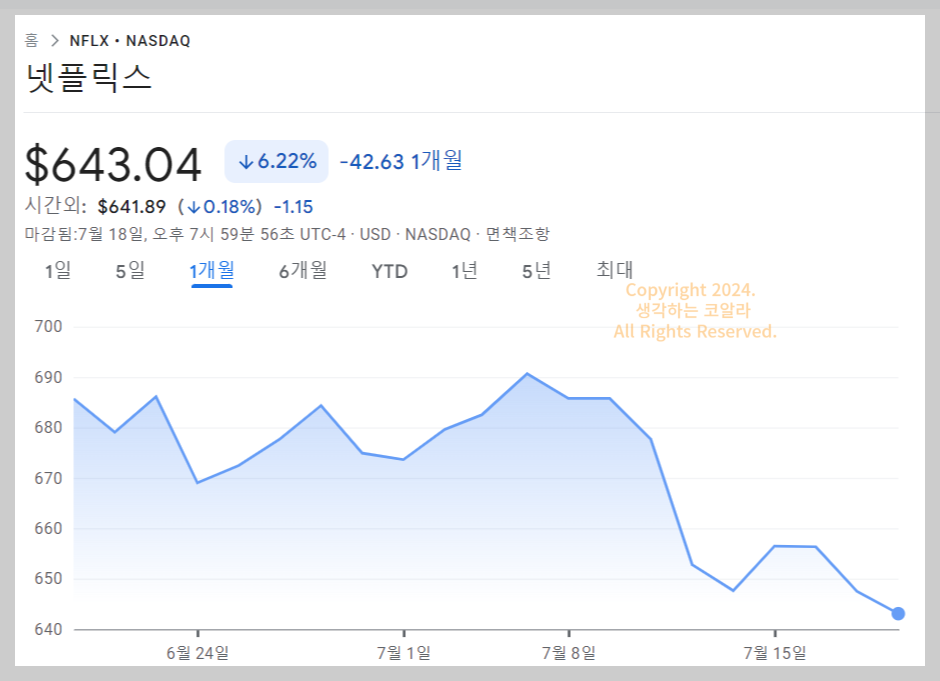Open the 홈 breadcrumb link

pos(31,41)
